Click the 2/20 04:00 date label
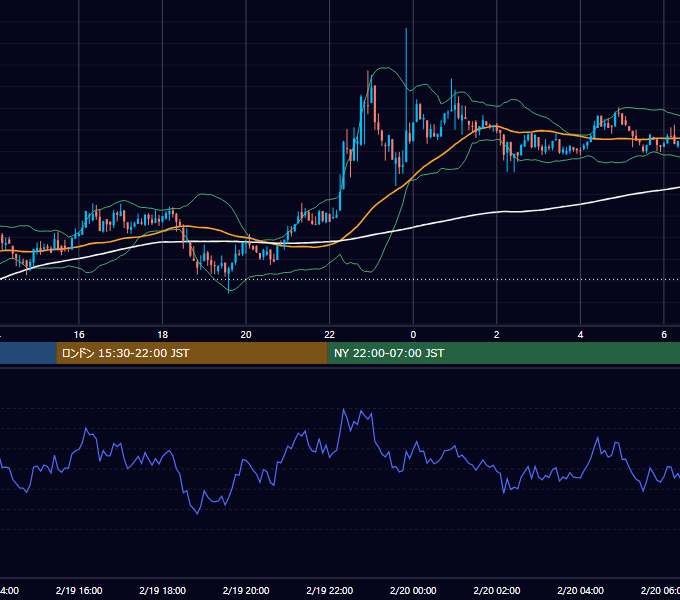 580,590
